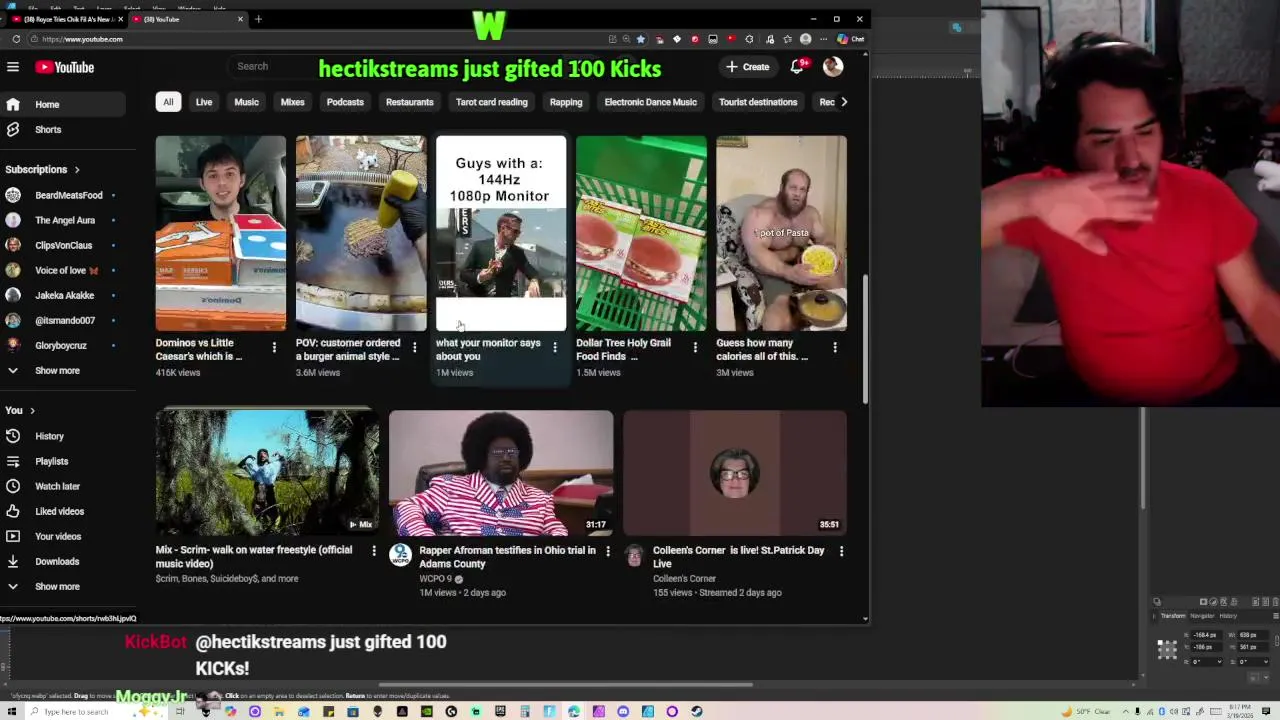Screen dimensions: 1280x720
Task: Play the $crim walk on water mix
Action: pos(267,473)
